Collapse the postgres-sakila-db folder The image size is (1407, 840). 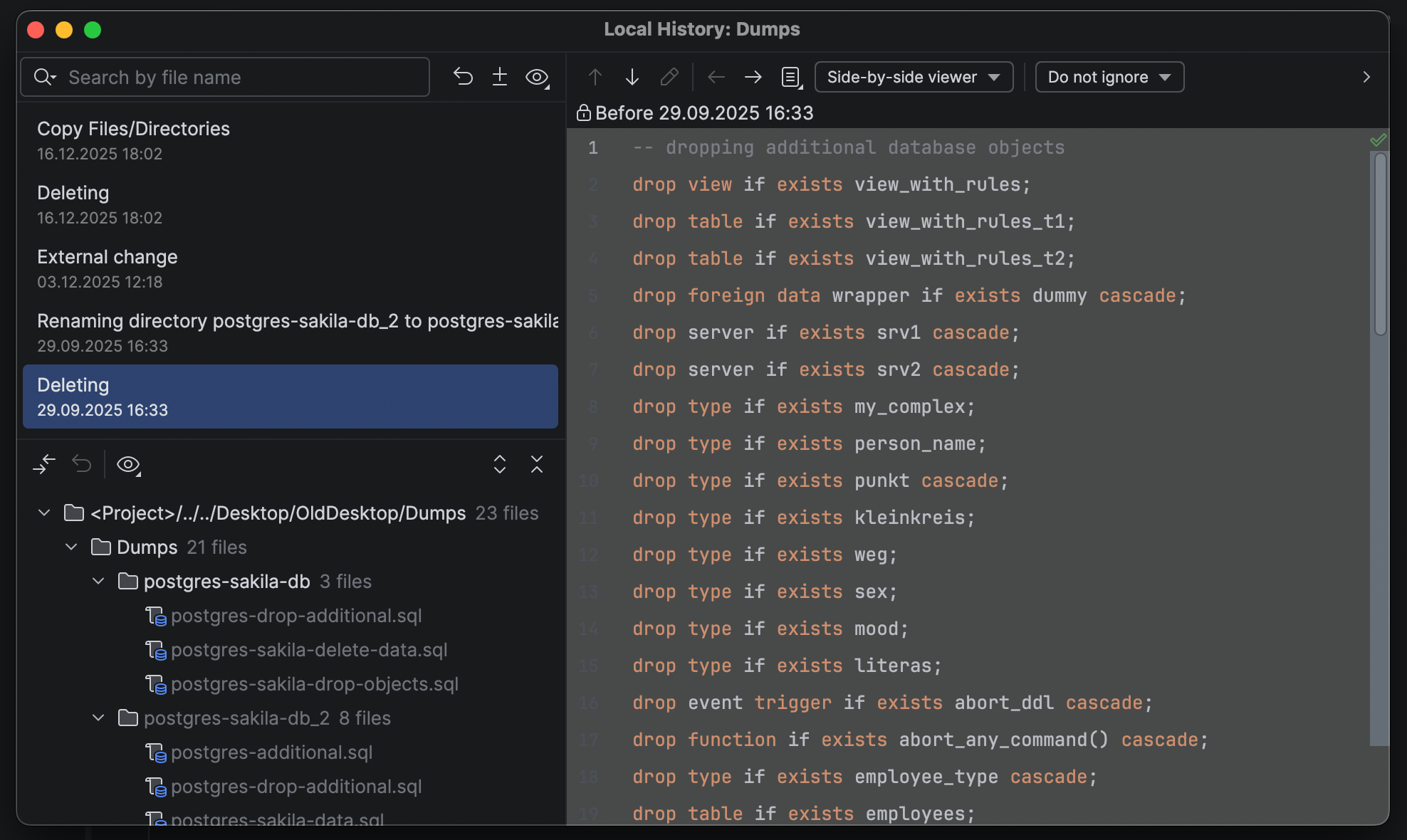[x=99, y=582]
